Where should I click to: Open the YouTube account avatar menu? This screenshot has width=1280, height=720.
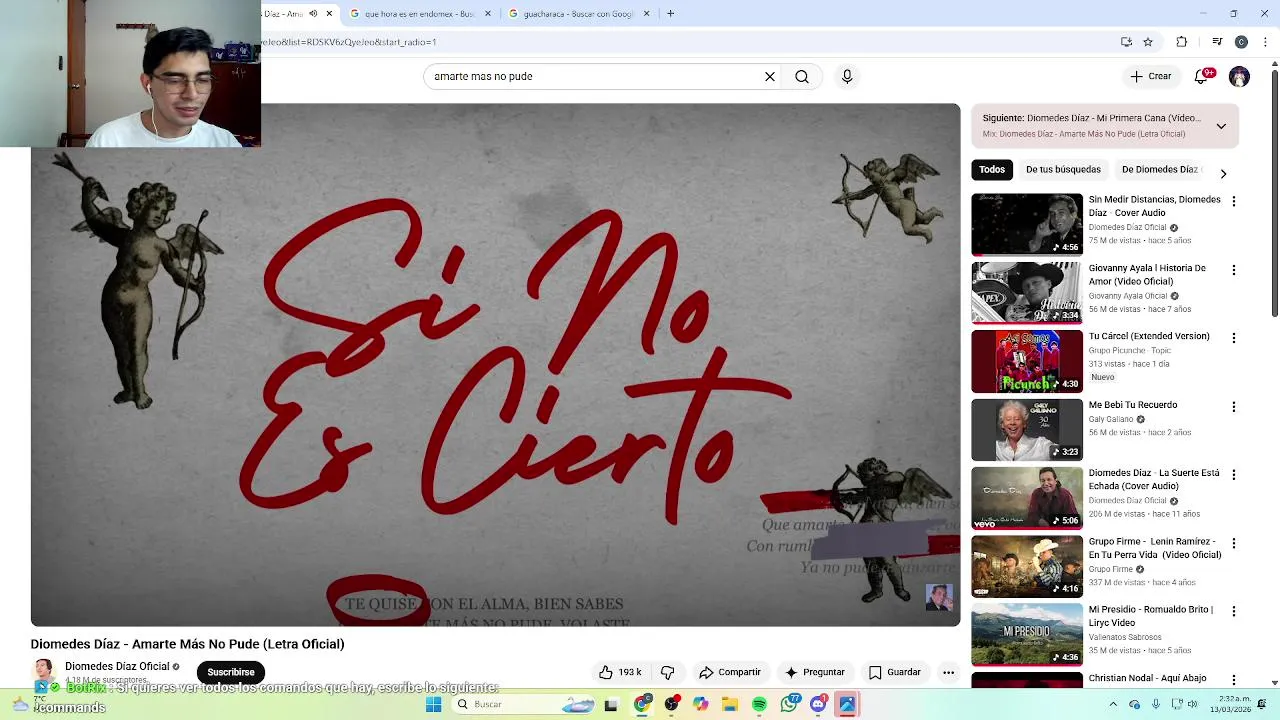coord(1239,76)
